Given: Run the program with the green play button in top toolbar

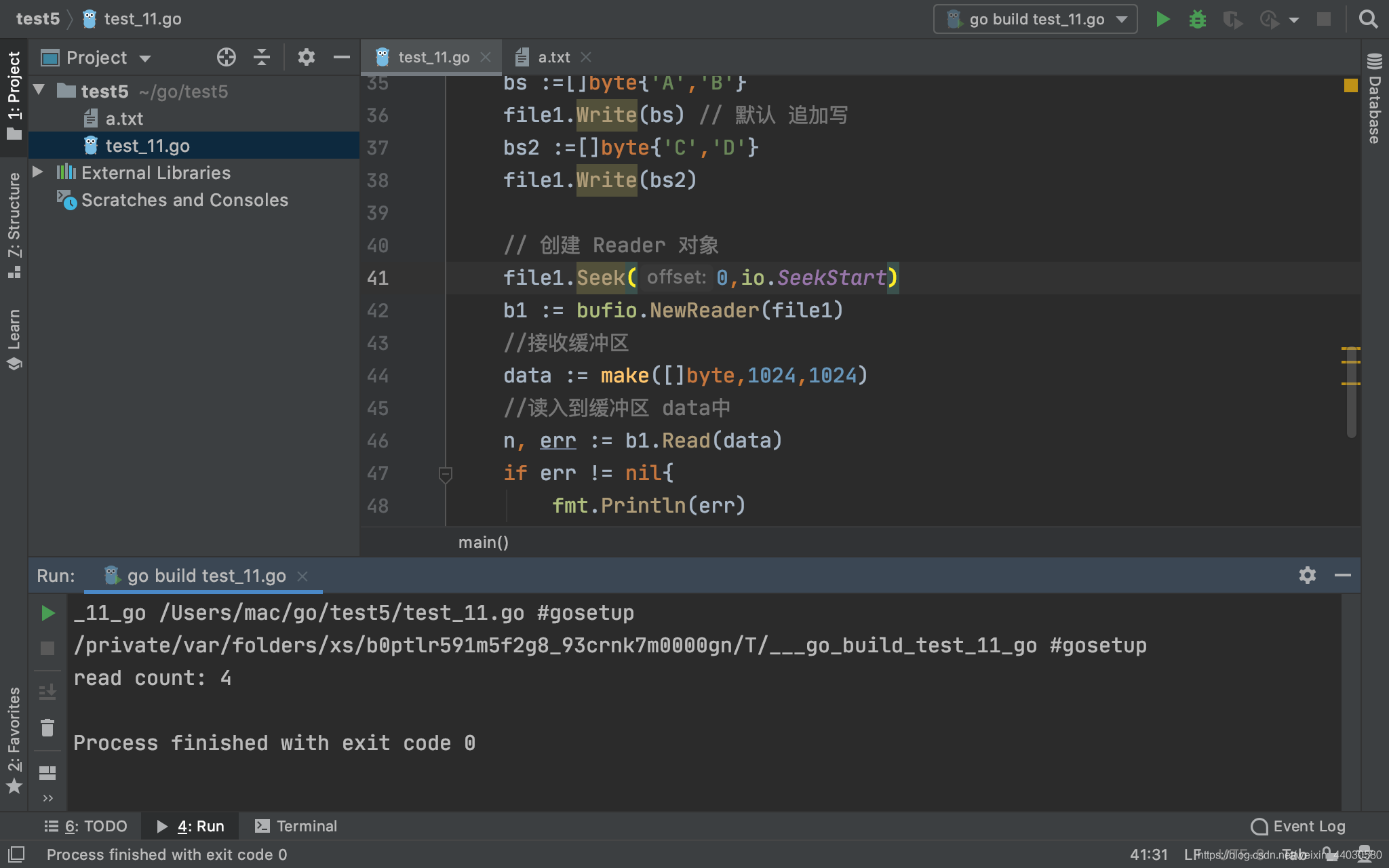Looking at the screenshot, I should 1162,19.
